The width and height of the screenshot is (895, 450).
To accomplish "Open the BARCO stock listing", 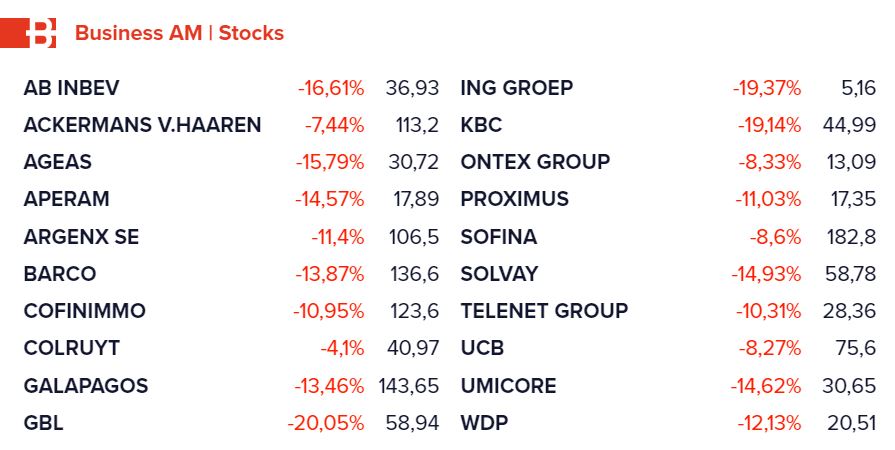I will 60,274.
